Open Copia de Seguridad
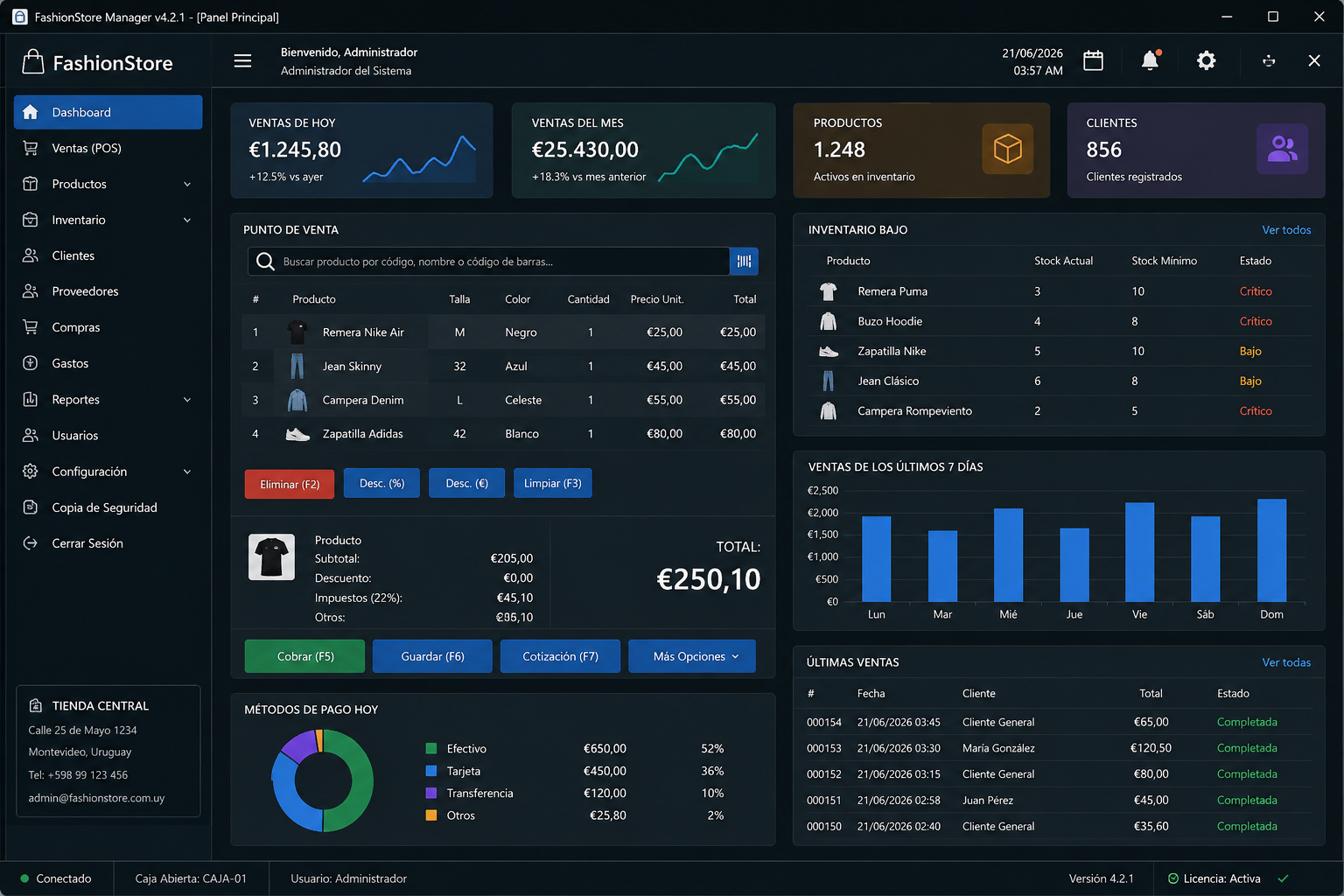Screen dimensions: 1344x896 pyautogui.click(x=108, y=507)
